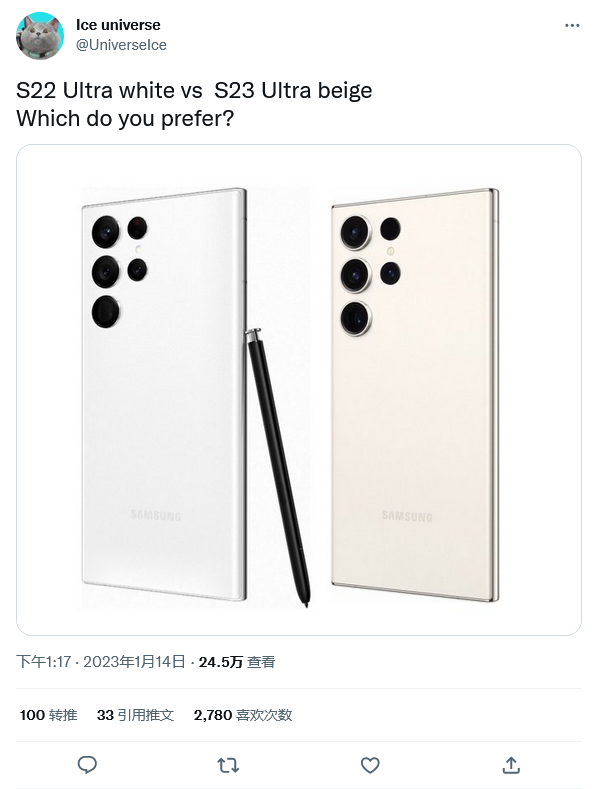This screenshot has height=789, width=598.
Task: View the 100 retweets list
Action: click(x=48, y=715)
